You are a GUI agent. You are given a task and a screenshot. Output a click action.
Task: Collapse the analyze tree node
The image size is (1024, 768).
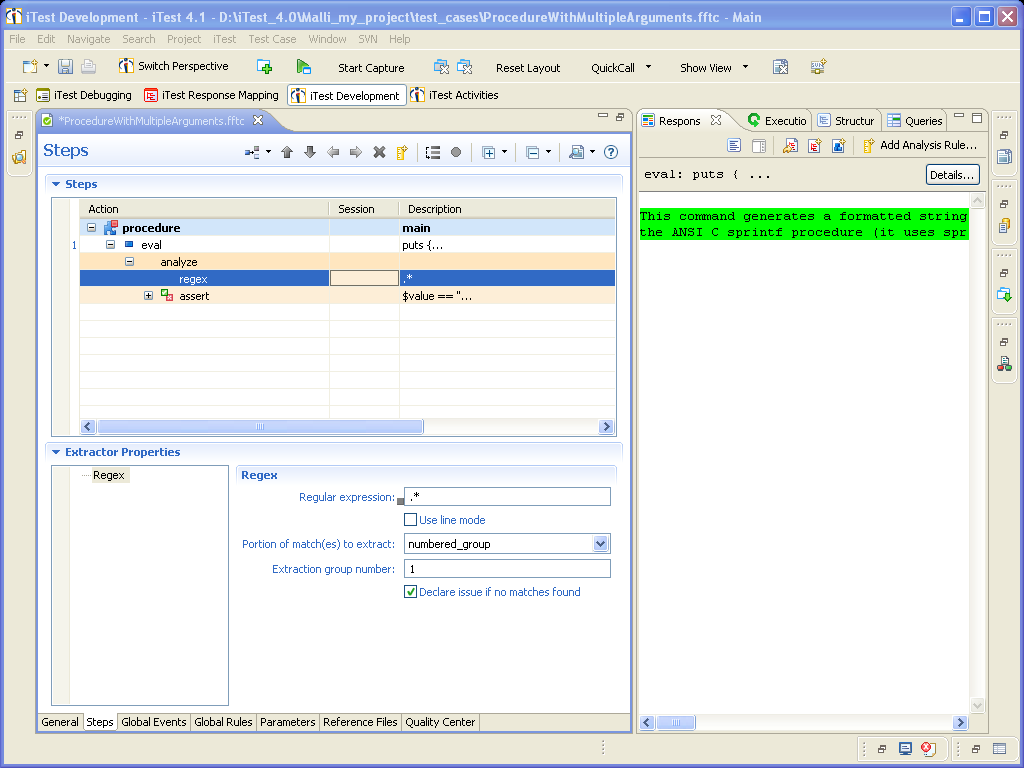(129, 261)
